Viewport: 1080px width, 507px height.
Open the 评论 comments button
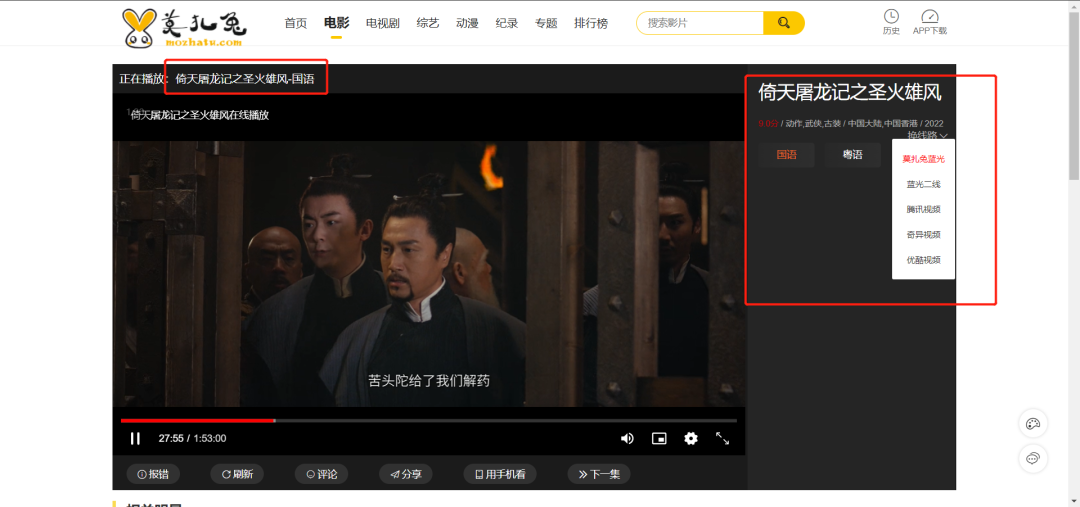point(321,474)
